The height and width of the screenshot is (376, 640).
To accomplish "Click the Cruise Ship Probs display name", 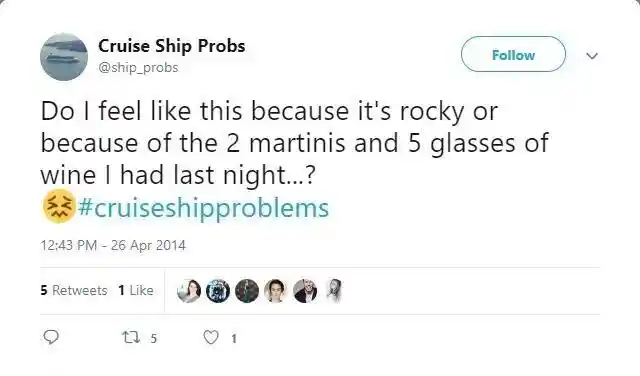I will (171, 46).
